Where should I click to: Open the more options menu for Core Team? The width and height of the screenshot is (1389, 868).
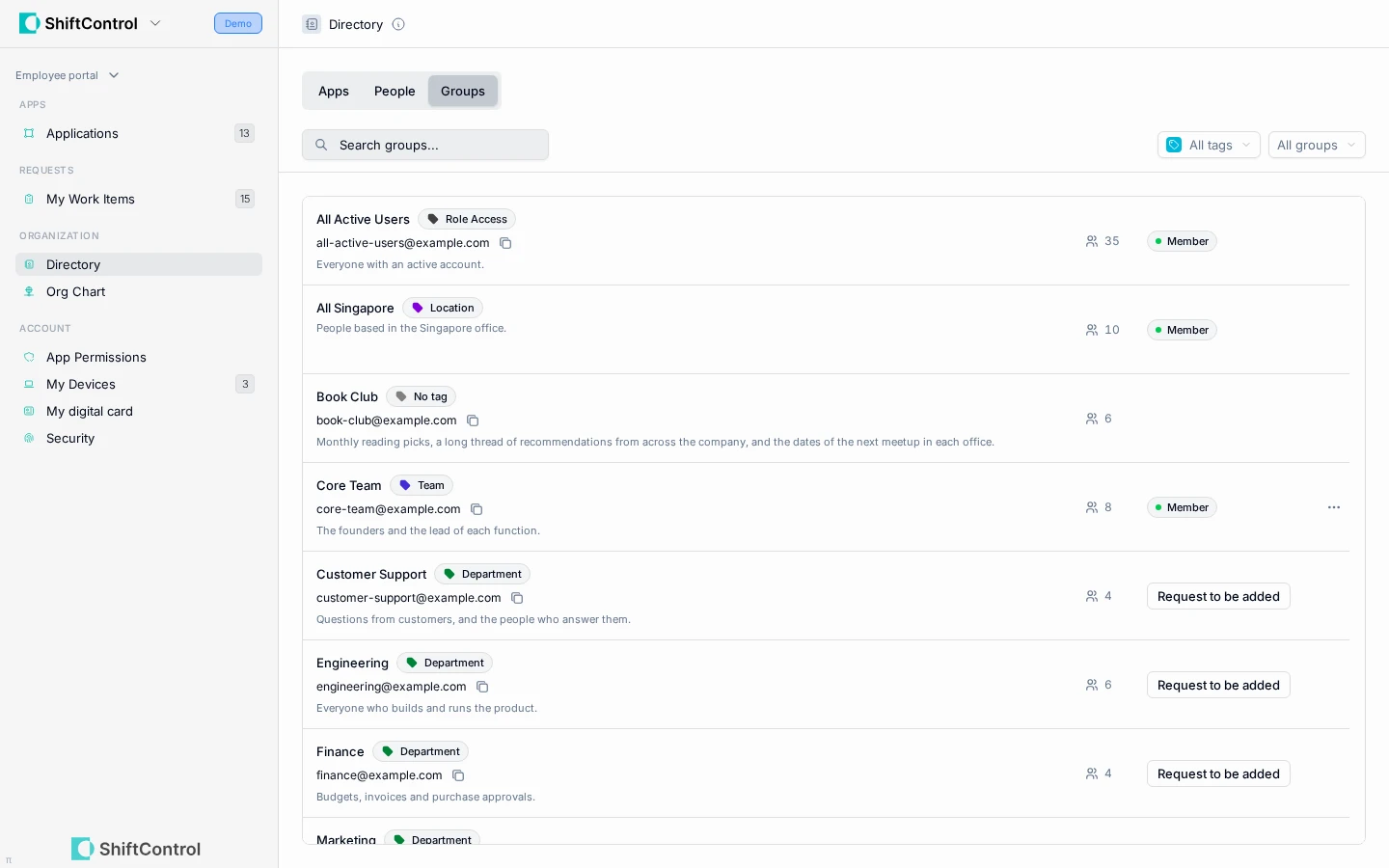click(1334, 507)
